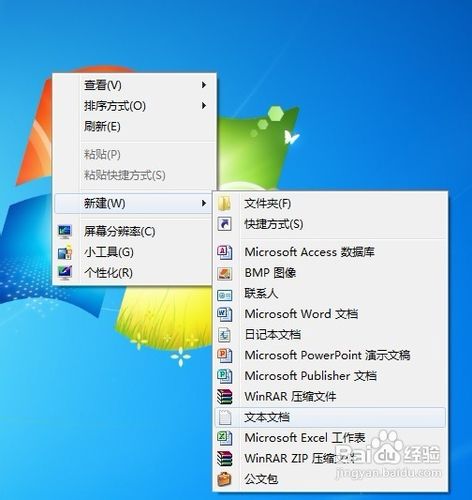472x500 pixels.
Task: Create a Microsoft Publisher 文档
Action: 330,376
